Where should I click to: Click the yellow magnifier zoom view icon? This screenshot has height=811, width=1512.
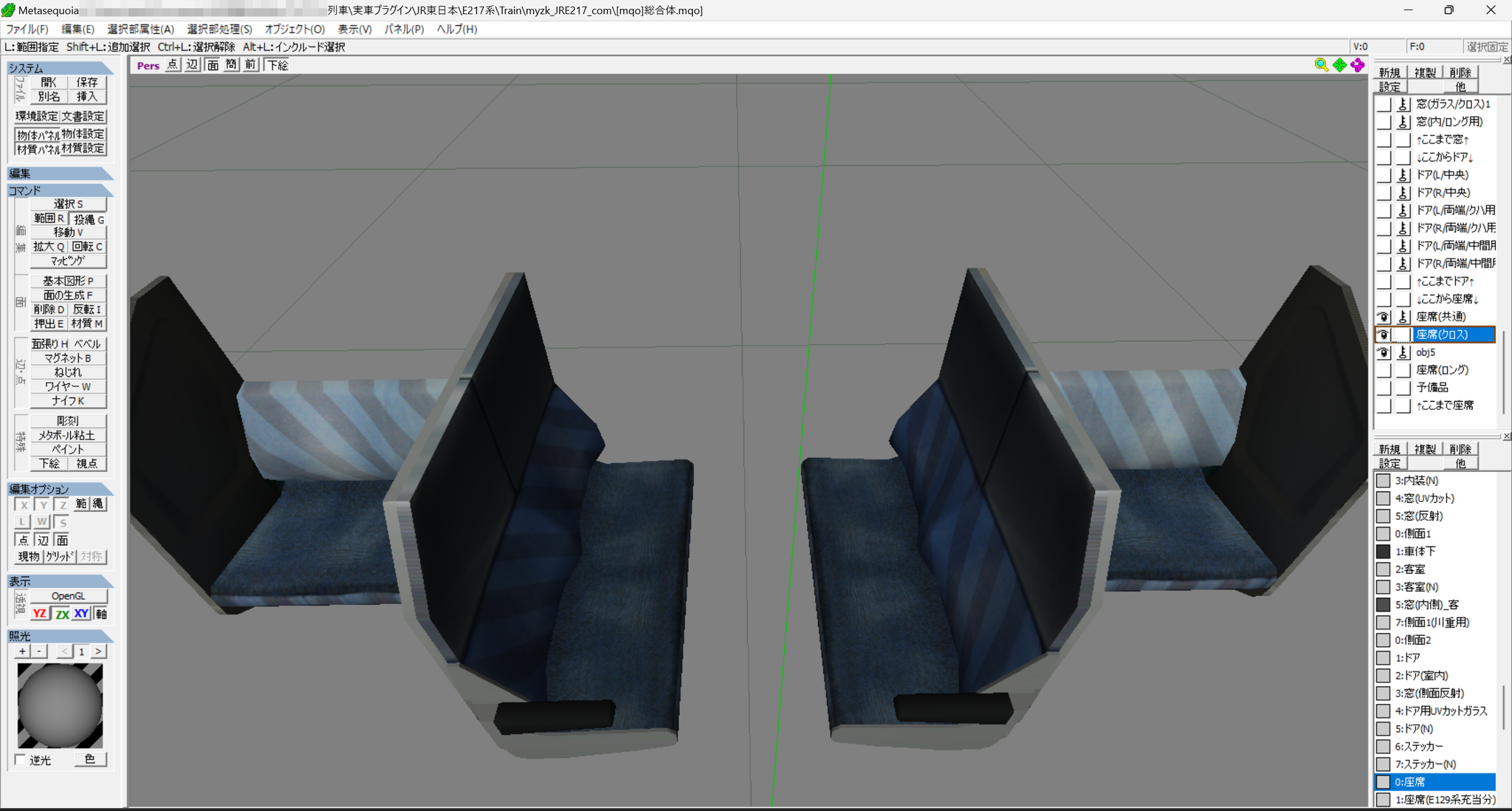coord(1321,65)
